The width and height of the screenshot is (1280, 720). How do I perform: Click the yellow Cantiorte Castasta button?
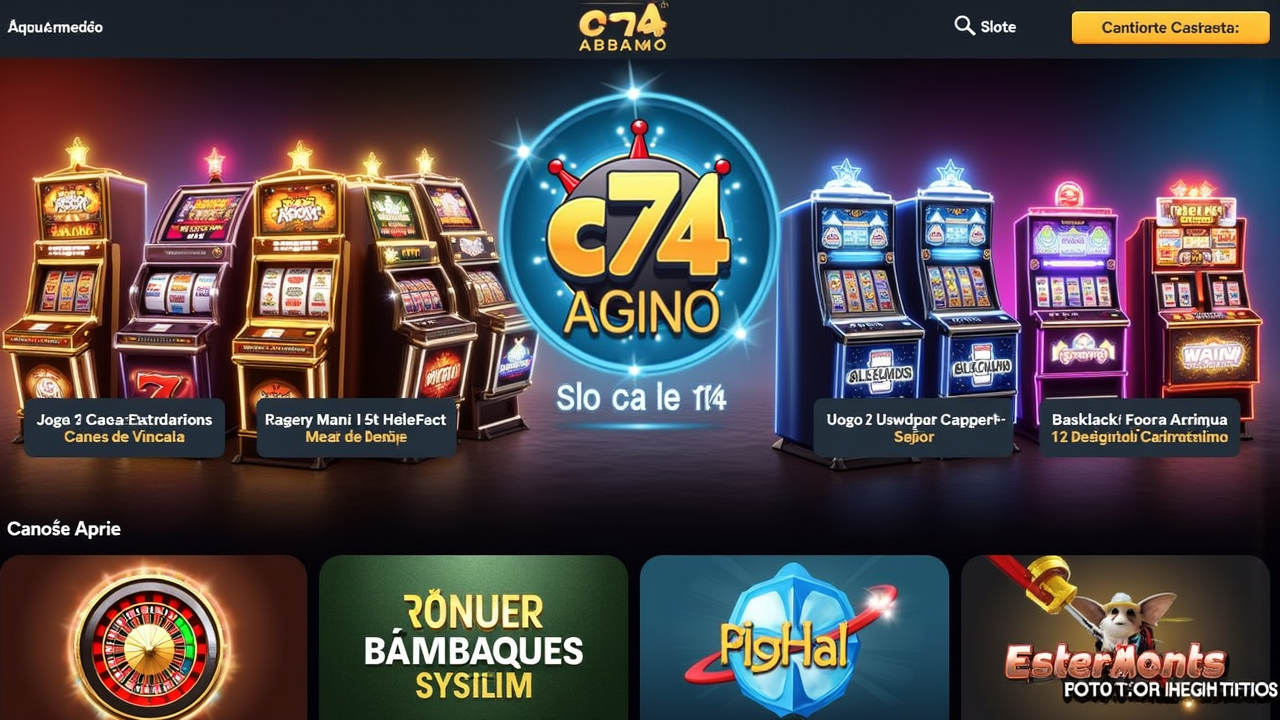coord(1170,27)
